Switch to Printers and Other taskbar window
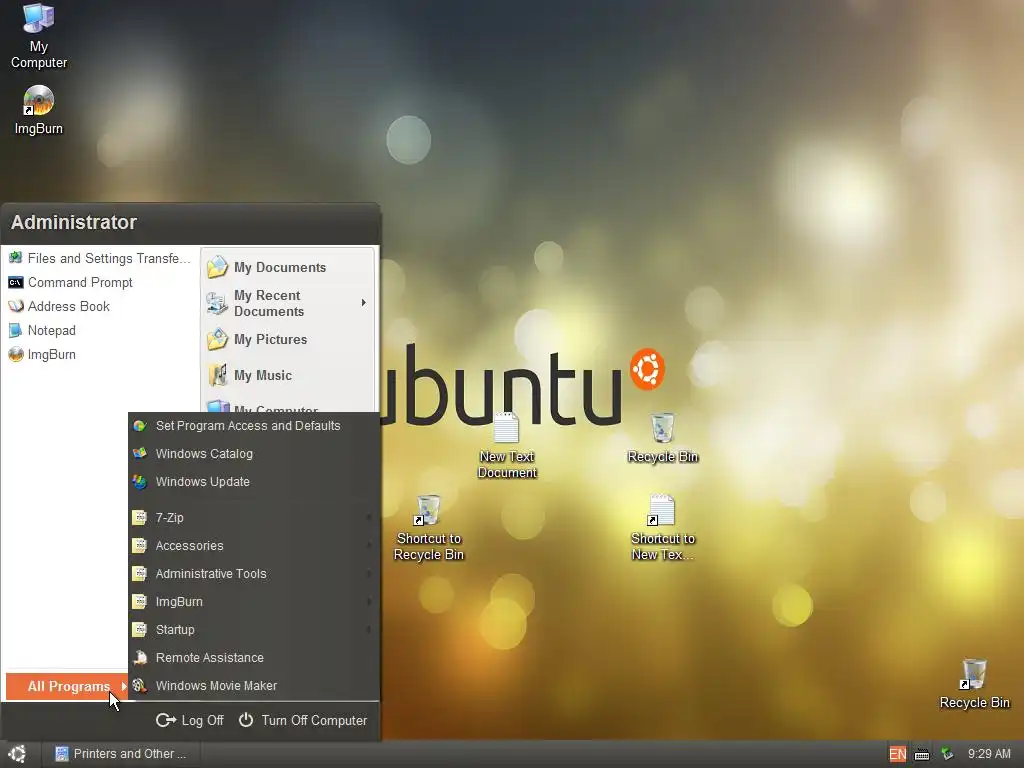 [x=122, y=754]
